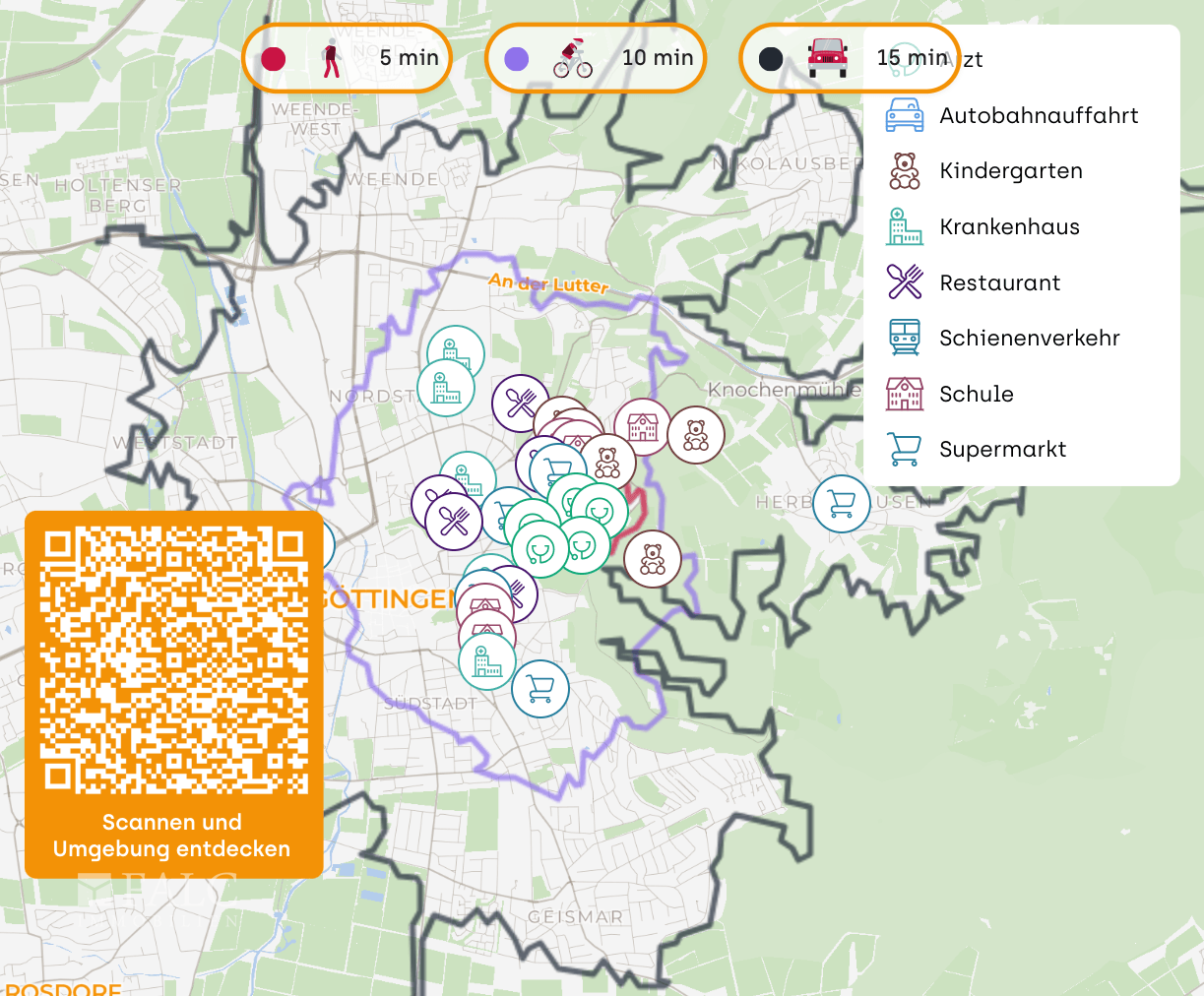Open hospital marker directly beside Nordstadt label
The height and width of the screenshot is (996, 1204).
[446, 388]
